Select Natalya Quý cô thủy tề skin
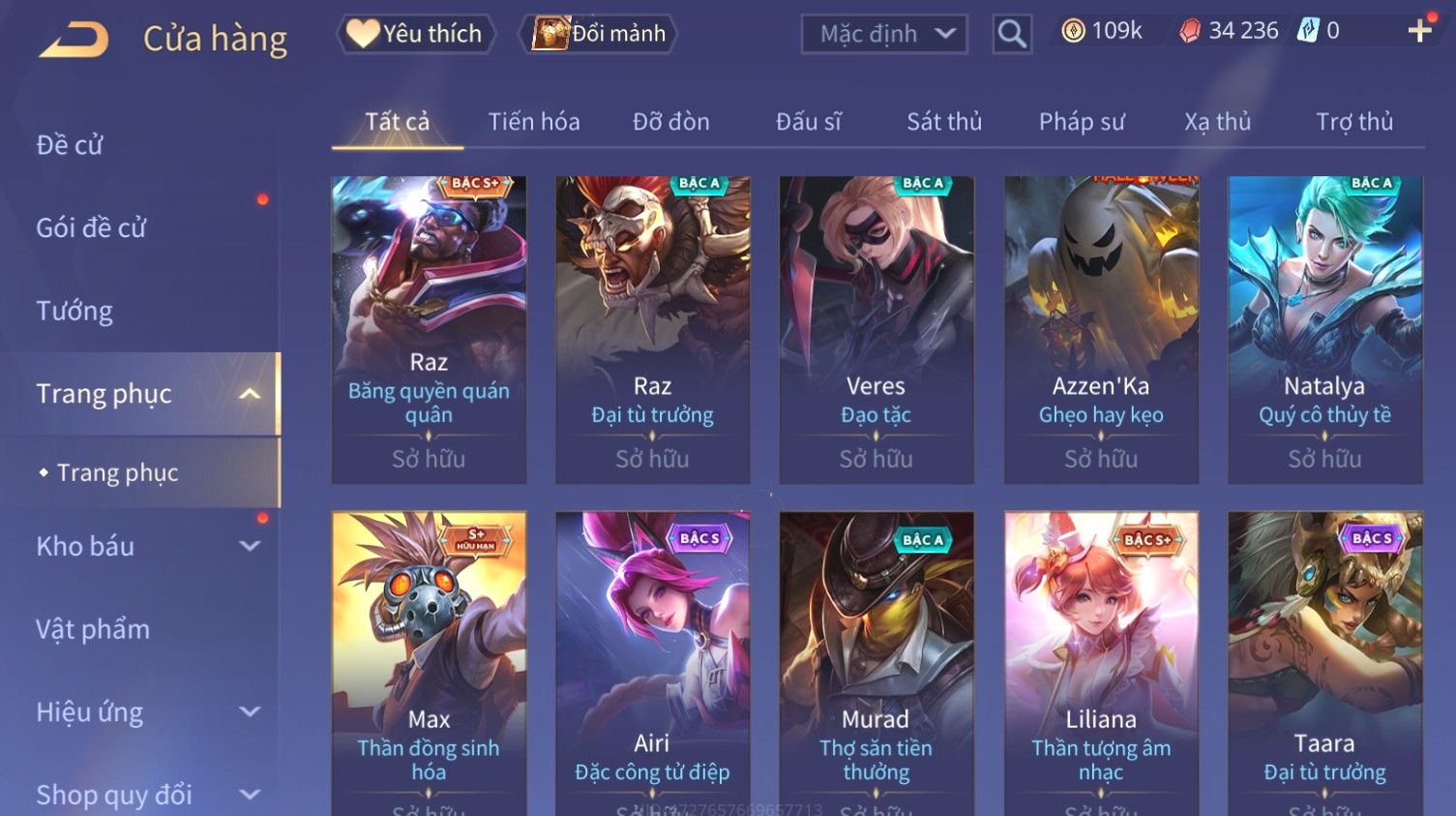This screenshot has width=1456, height=816. [1324, 329]
